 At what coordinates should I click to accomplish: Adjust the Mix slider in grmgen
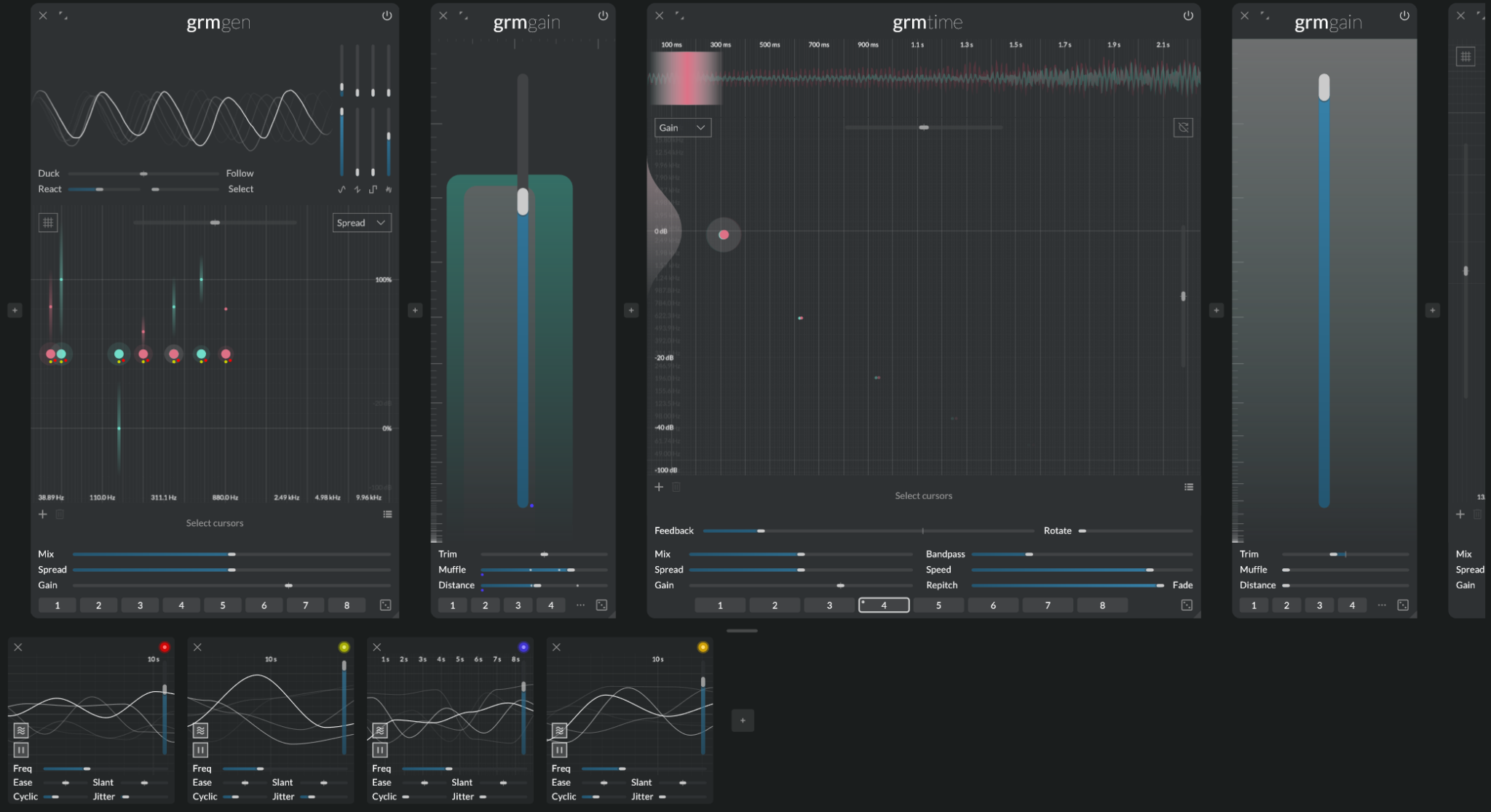click(x=232, y=554)
